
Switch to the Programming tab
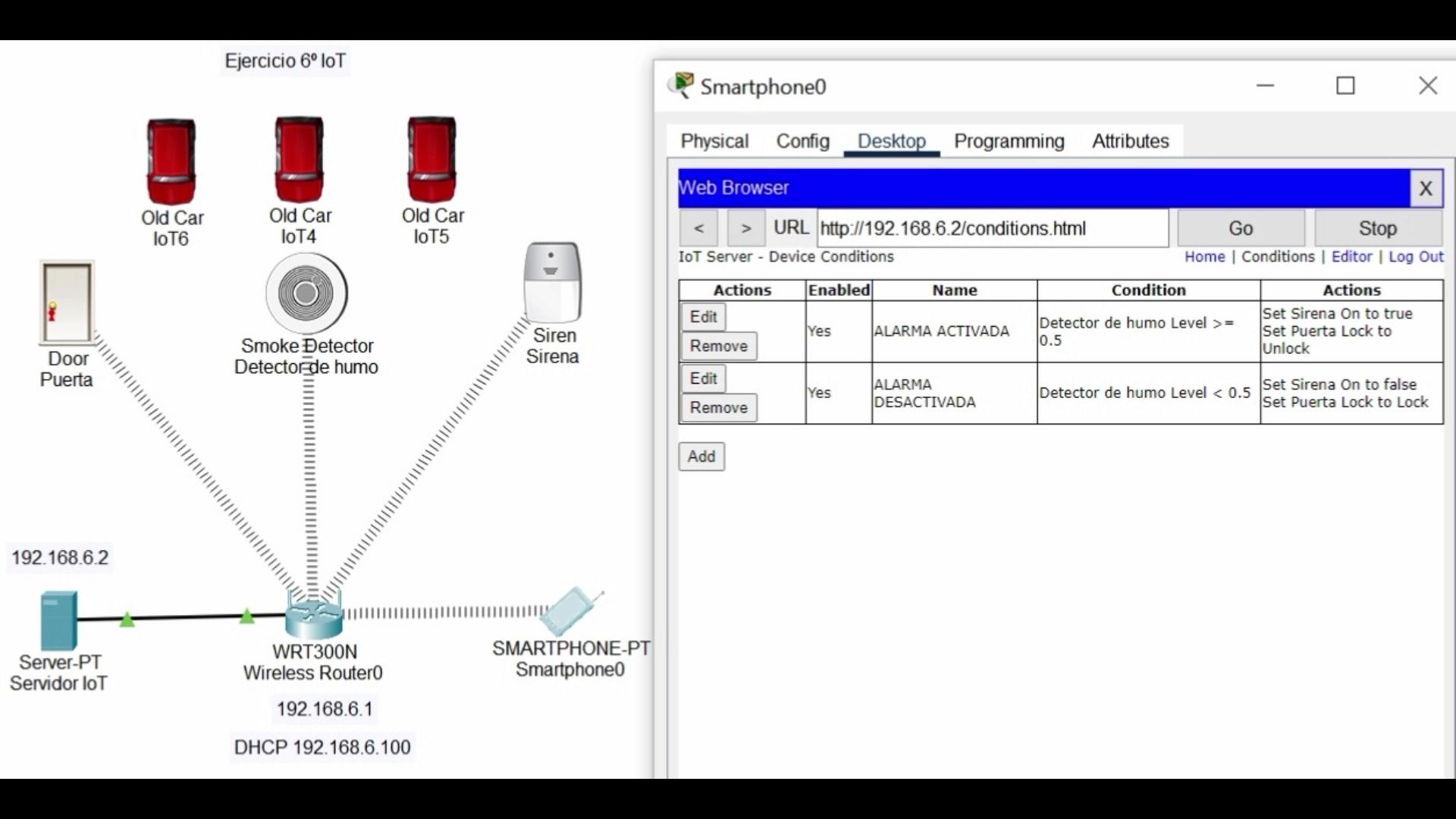pos(1009,141)
